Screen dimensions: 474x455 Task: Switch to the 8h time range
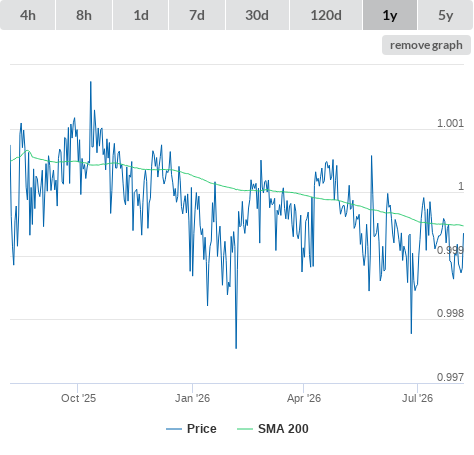(84, 15)
